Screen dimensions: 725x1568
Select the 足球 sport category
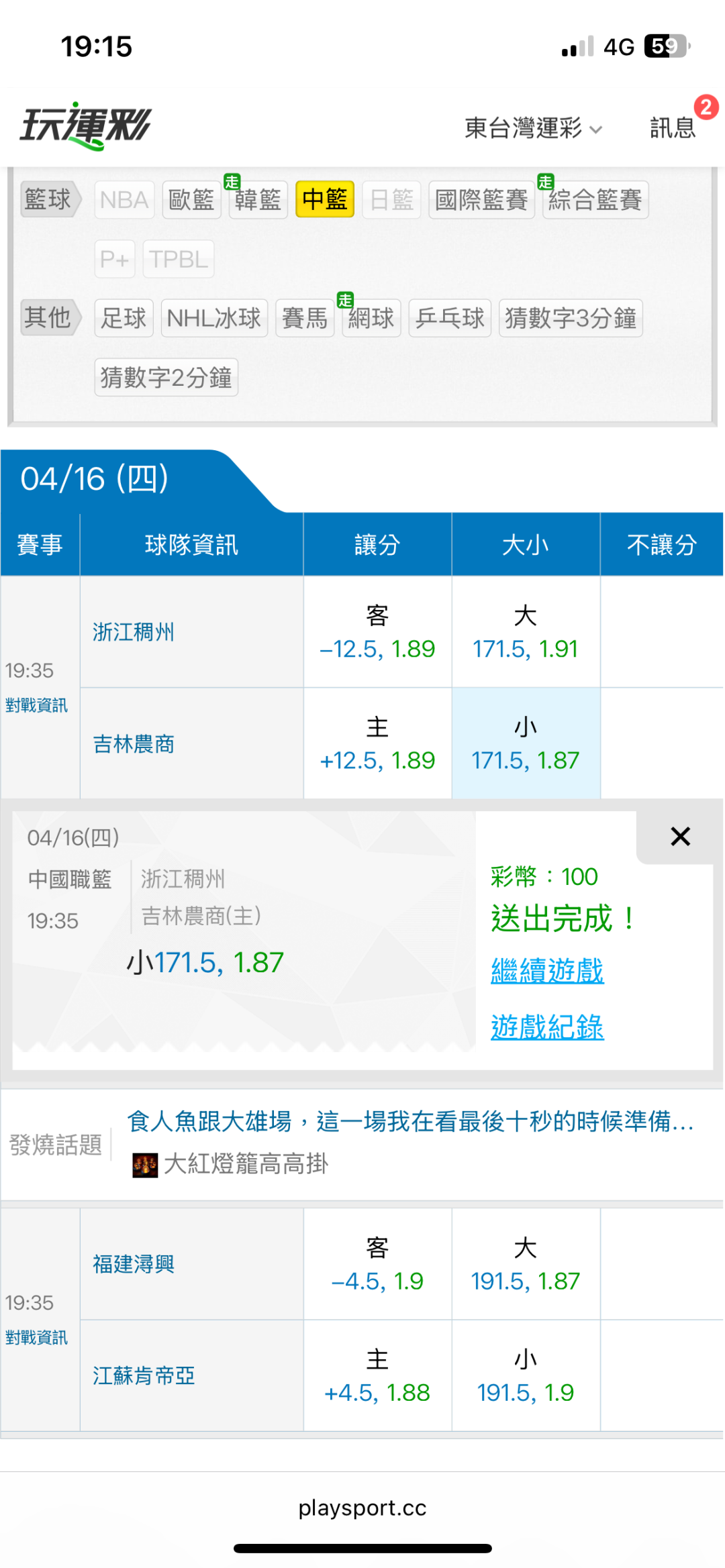click(x=124, y=318)
